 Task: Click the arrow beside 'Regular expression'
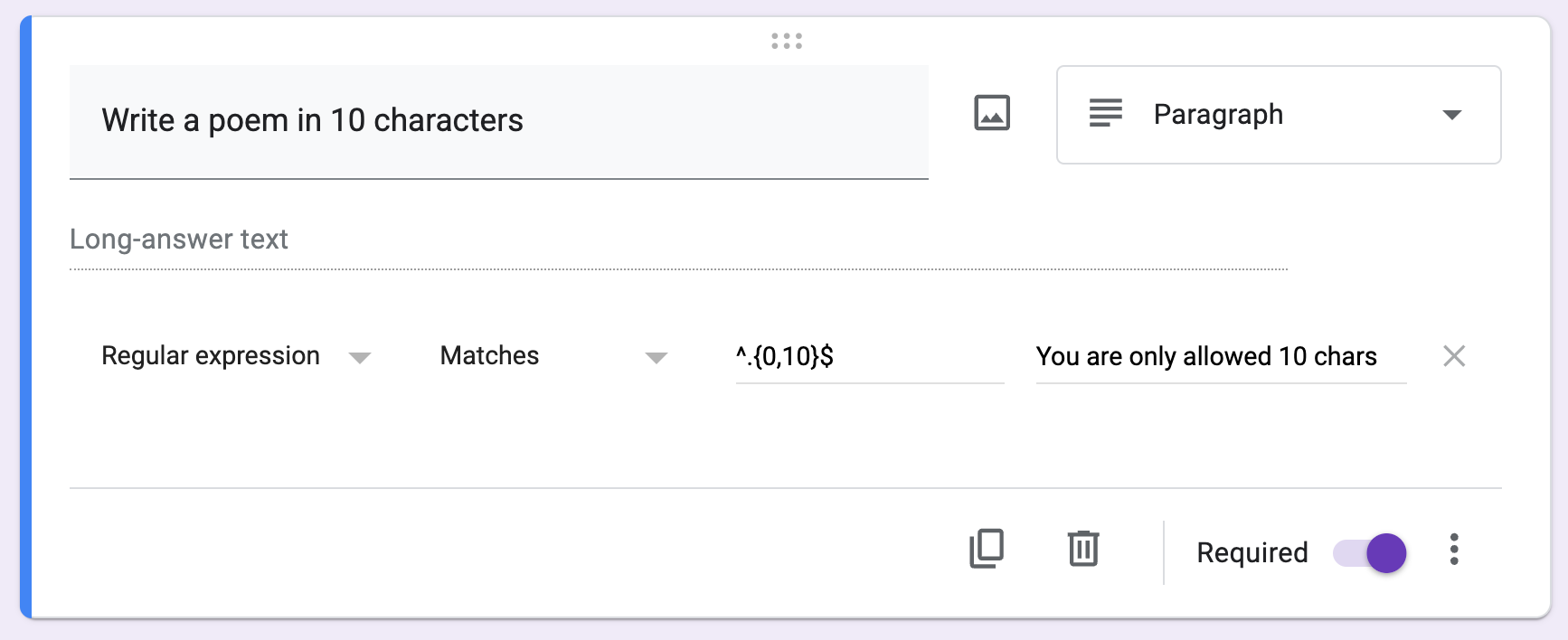[x=360, y=358]
